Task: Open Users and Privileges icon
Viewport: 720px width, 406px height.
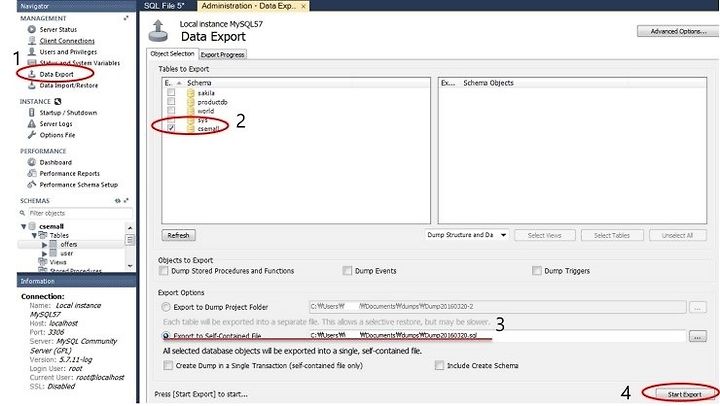Action: [x=32, y=51]
